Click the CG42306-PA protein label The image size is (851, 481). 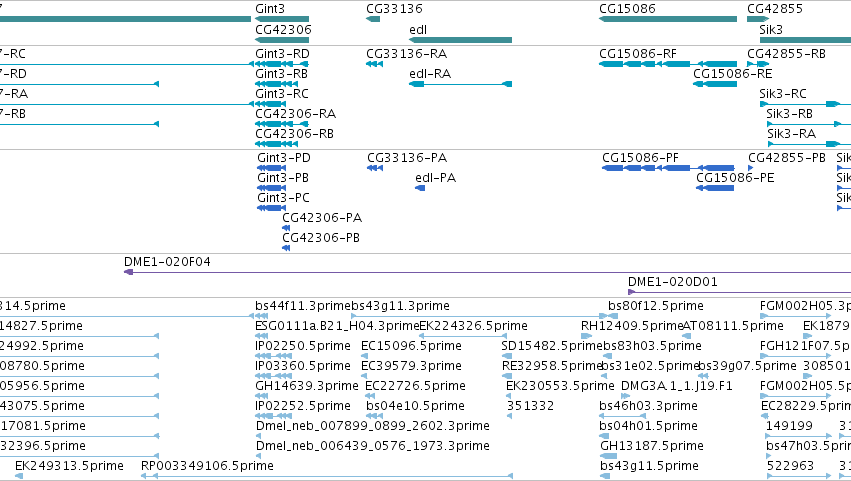[x=322, y=218]
